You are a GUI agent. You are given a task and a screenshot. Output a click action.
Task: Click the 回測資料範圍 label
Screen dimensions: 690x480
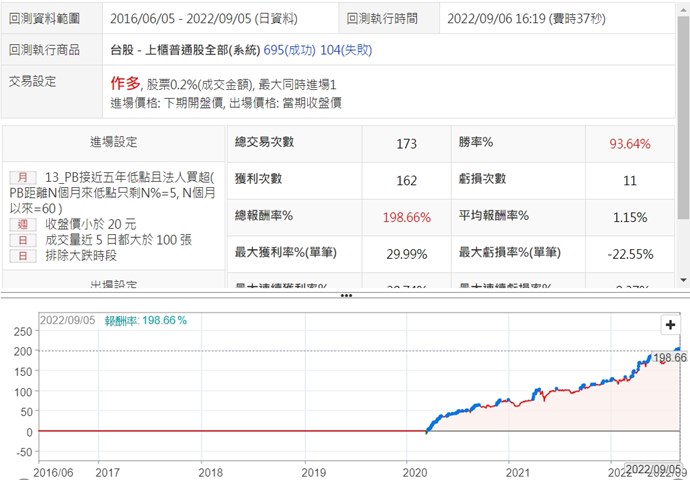pos(44,19)
